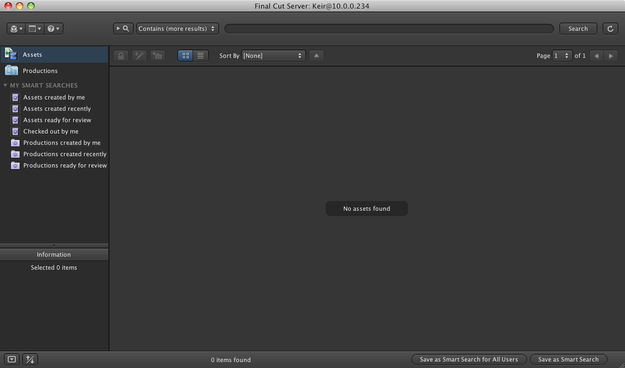Screen dimensions: 625x368
Task: Click the green zoom window button
Action: [x=31, y=6]
